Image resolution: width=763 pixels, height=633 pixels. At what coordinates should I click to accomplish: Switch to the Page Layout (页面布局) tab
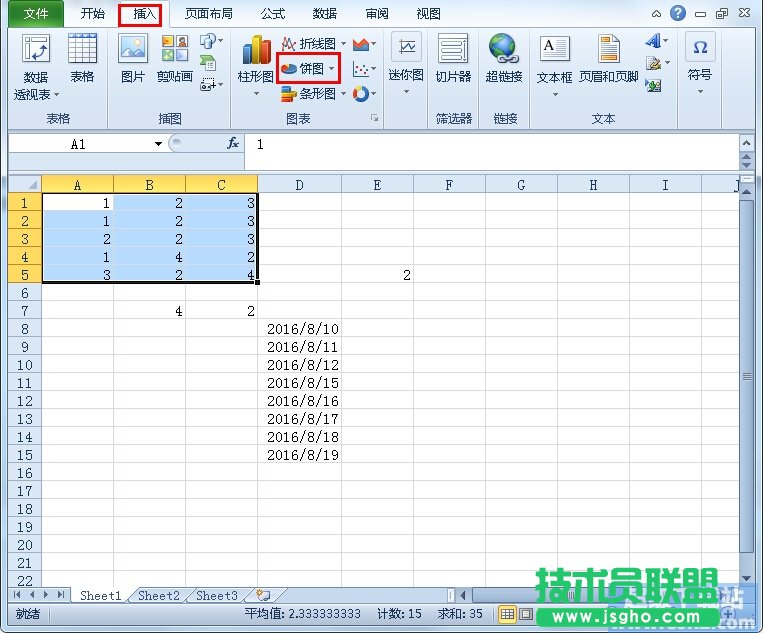click(x=209, y=14)
